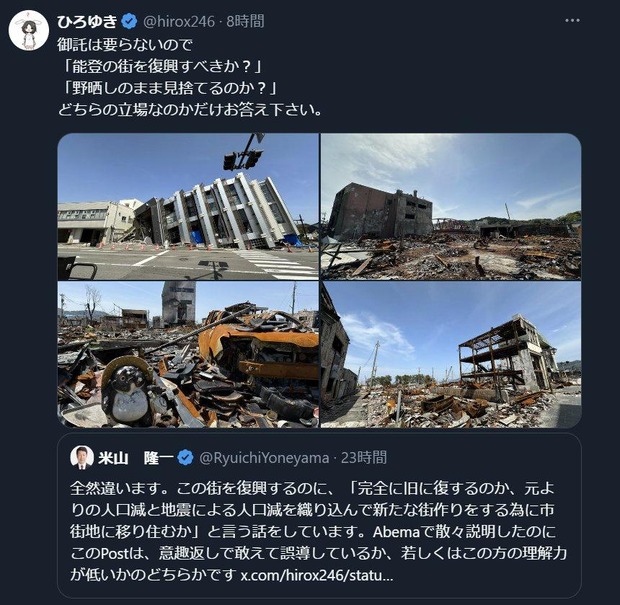
Task: Click 米山隆一's small profile avatar
Action: pos(82,458)
